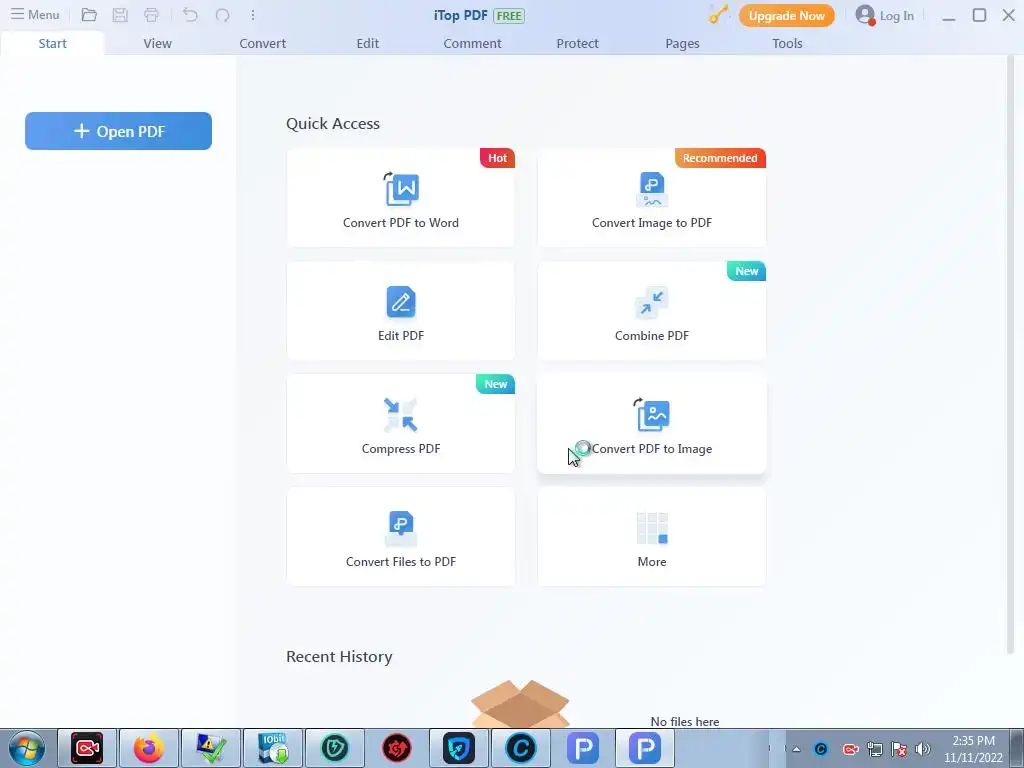Open the Menu hamburger button

(35, 14)
